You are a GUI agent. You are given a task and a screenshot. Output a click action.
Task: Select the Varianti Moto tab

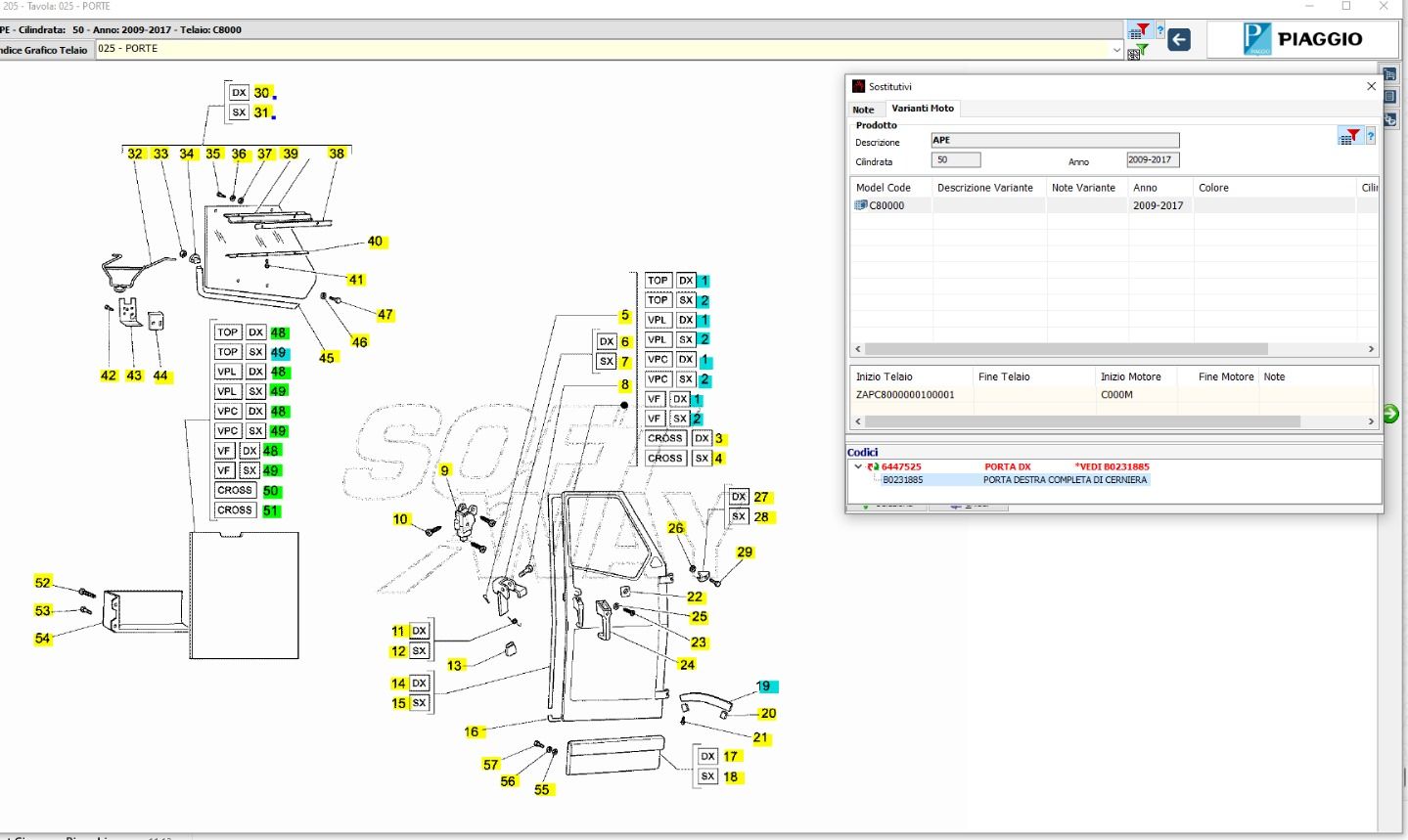922,109
